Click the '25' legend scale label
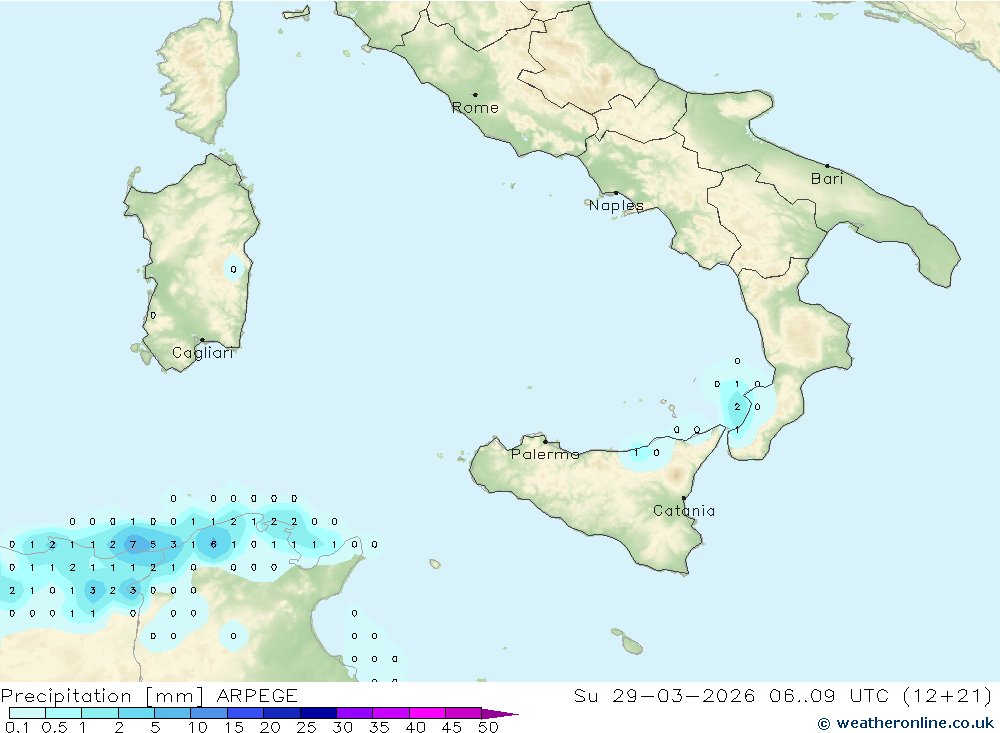This screenshot has width=1000, height=733. pyautogui.click(x=306, y=727)
